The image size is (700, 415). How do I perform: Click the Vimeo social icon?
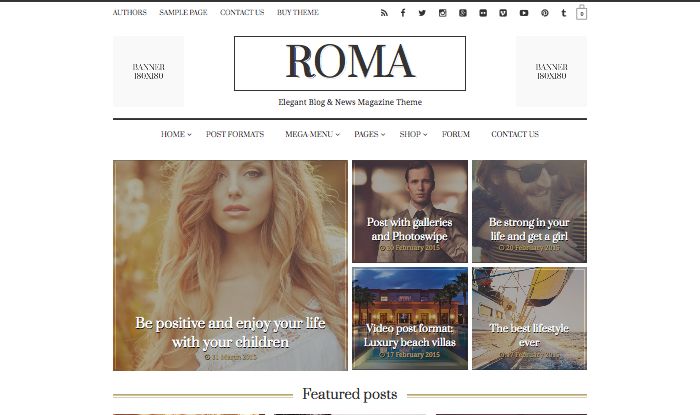(503, 13)
